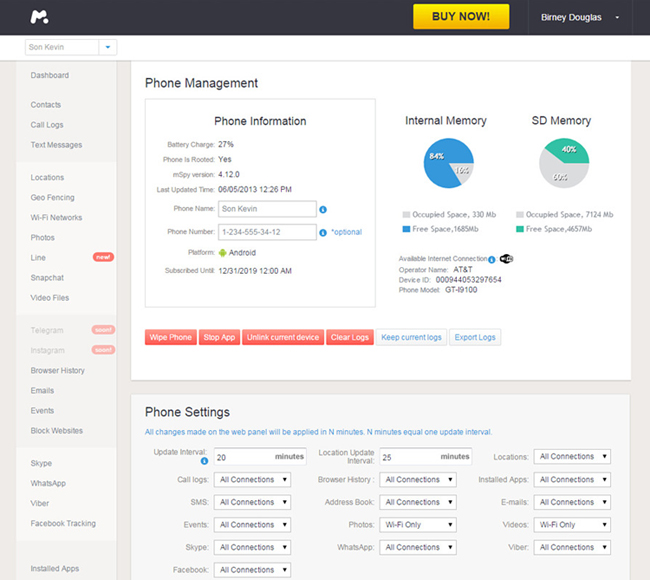Viewport: 650px width, 580px height.
Task: Open the SMS connection dropdown
Action: 252,502
